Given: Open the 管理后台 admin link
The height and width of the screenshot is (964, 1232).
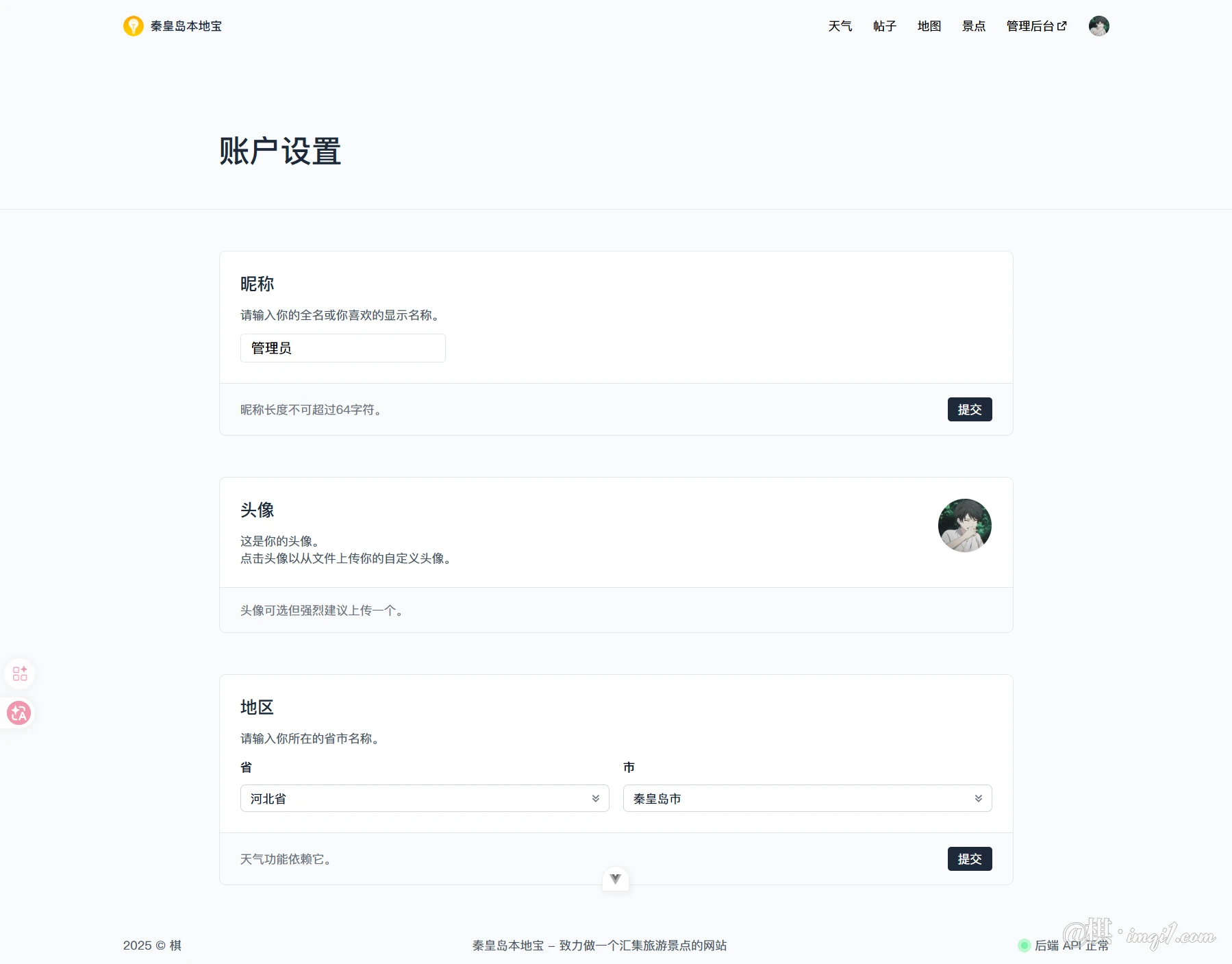Looking at the screenshot, I should (x=1030, y=26).
